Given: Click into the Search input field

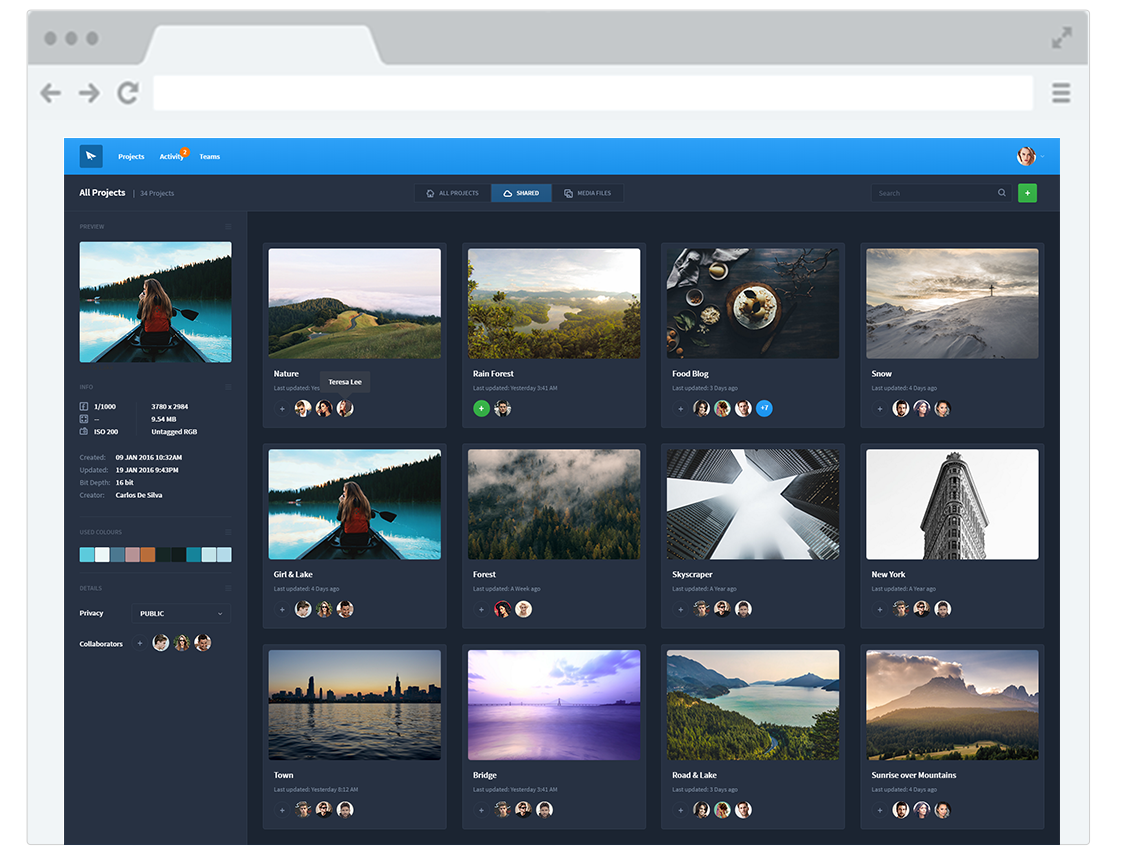Looking at the screenshot, I should (x=932, y=193).
